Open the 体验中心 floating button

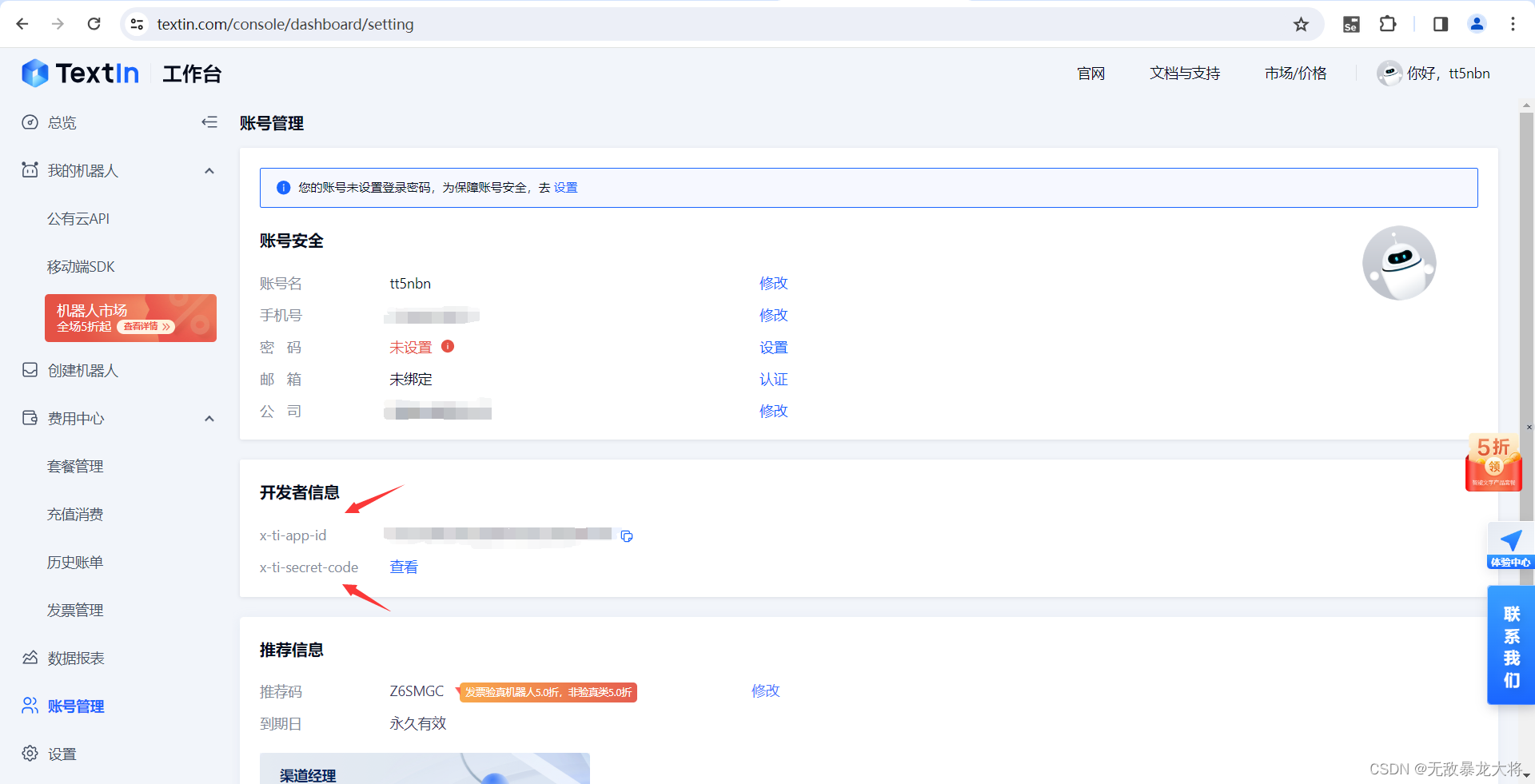point(1510,546)
